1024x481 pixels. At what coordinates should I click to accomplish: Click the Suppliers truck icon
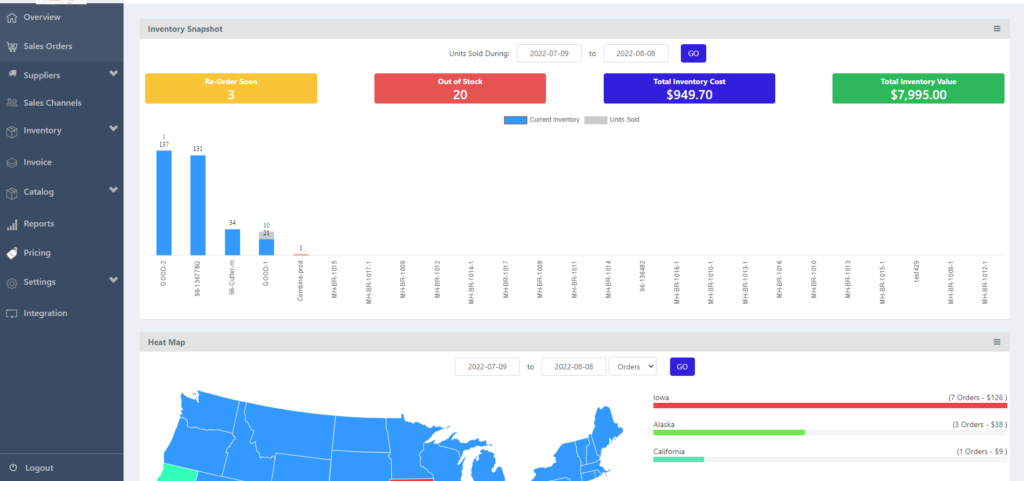[x=12, y=74]
